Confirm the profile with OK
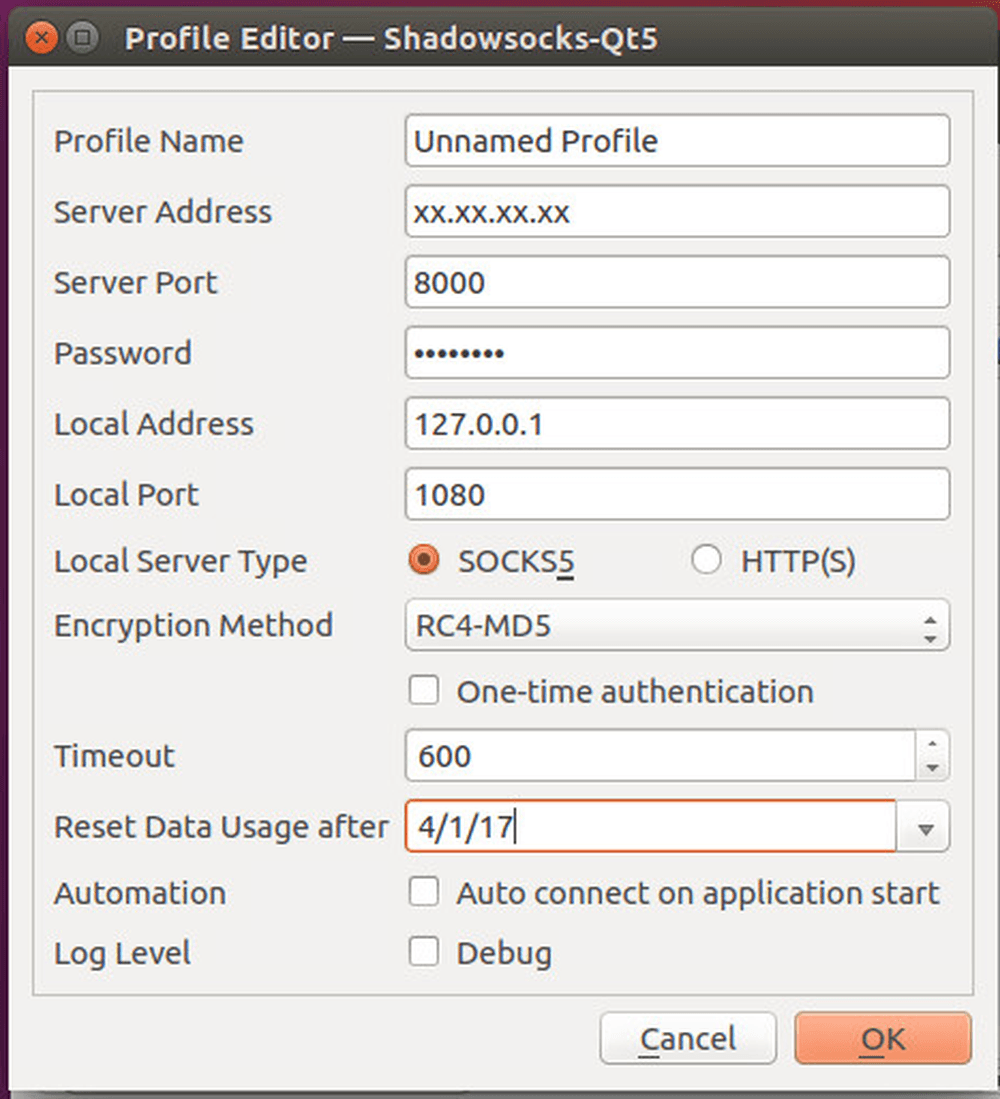This screenshot has width=1000, height=1099. tap(882, 1039)
